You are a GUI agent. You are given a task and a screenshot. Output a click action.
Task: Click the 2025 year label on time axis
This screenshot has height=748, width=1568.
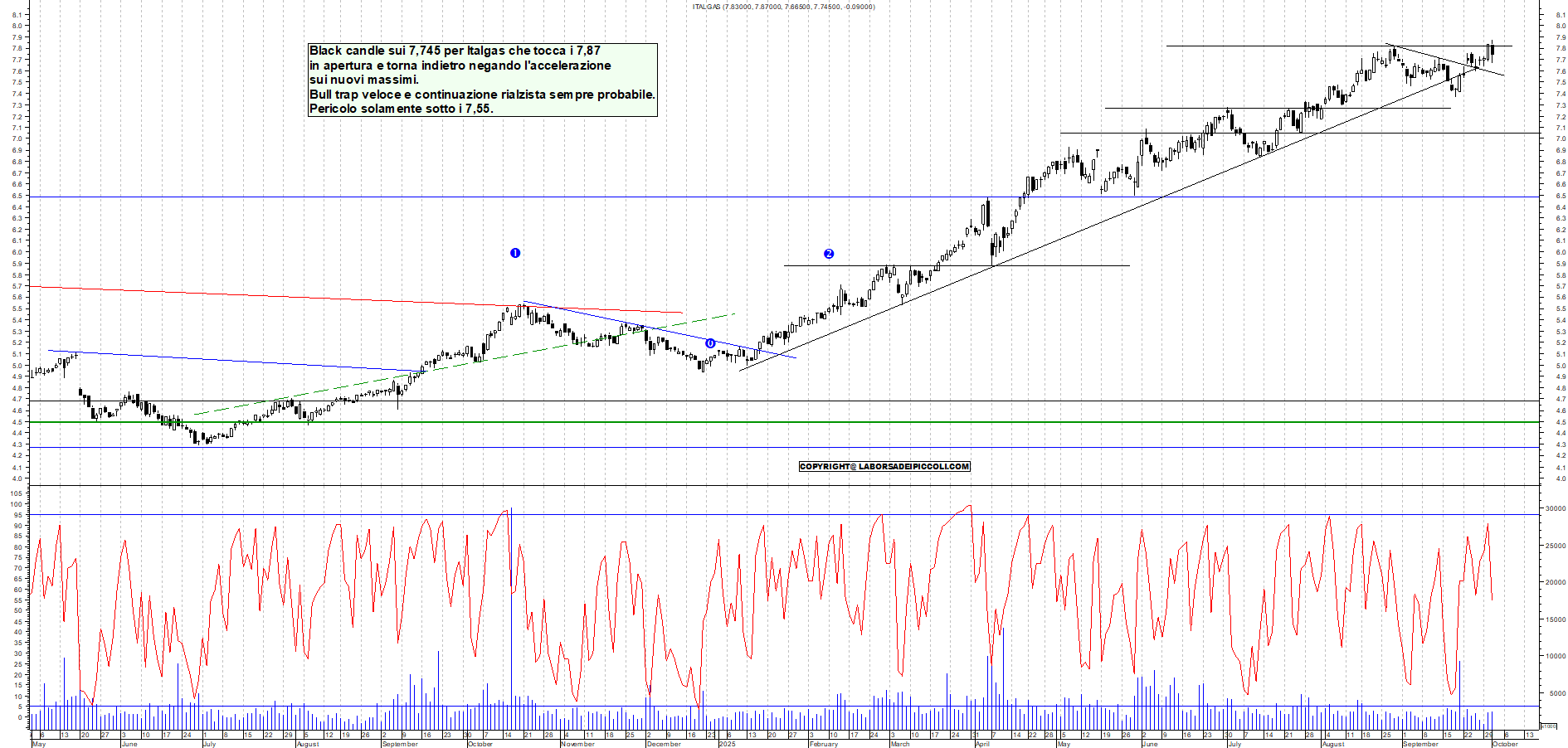tap(727, 744)
